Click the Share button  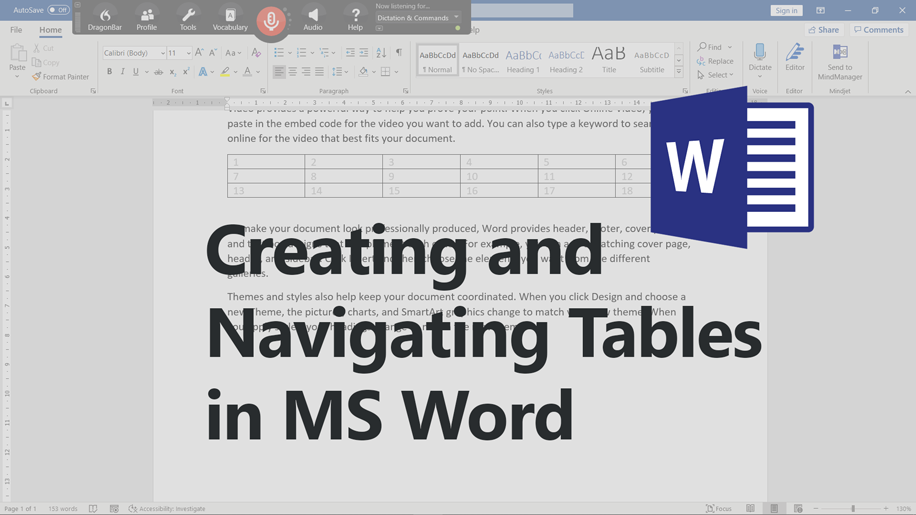click(x=825, y=30)
